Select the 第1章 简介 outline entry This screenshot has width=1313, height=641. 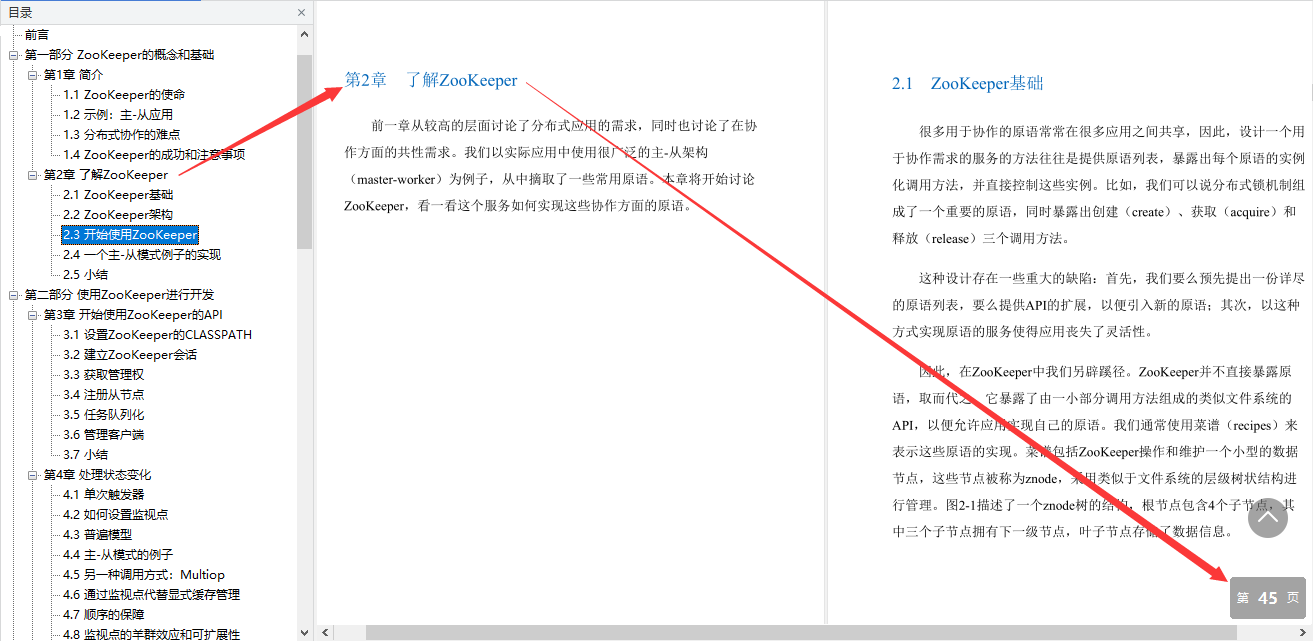73,75
